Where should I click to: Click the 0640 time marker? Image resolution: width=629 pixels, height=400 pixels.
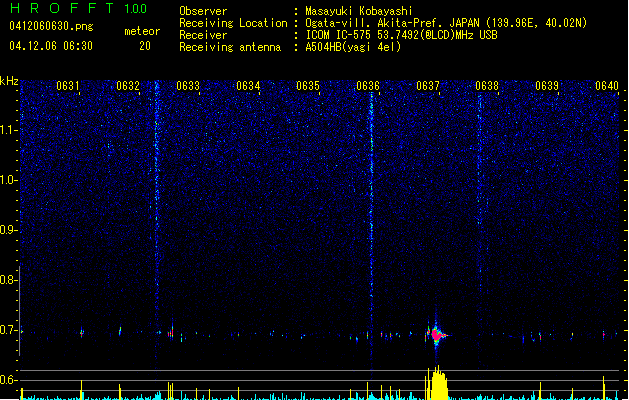[x=607, y=85]
